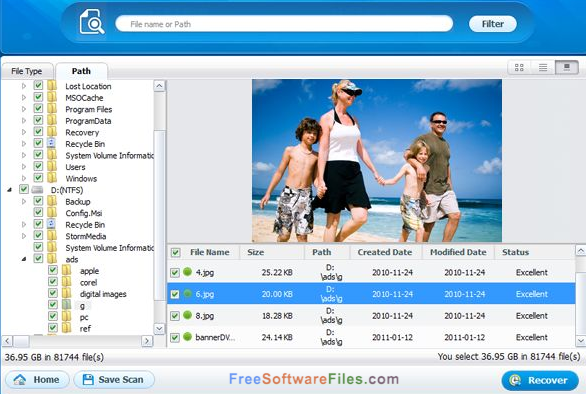Uncheck the ProgramData folder checkbox

[38, 120]
